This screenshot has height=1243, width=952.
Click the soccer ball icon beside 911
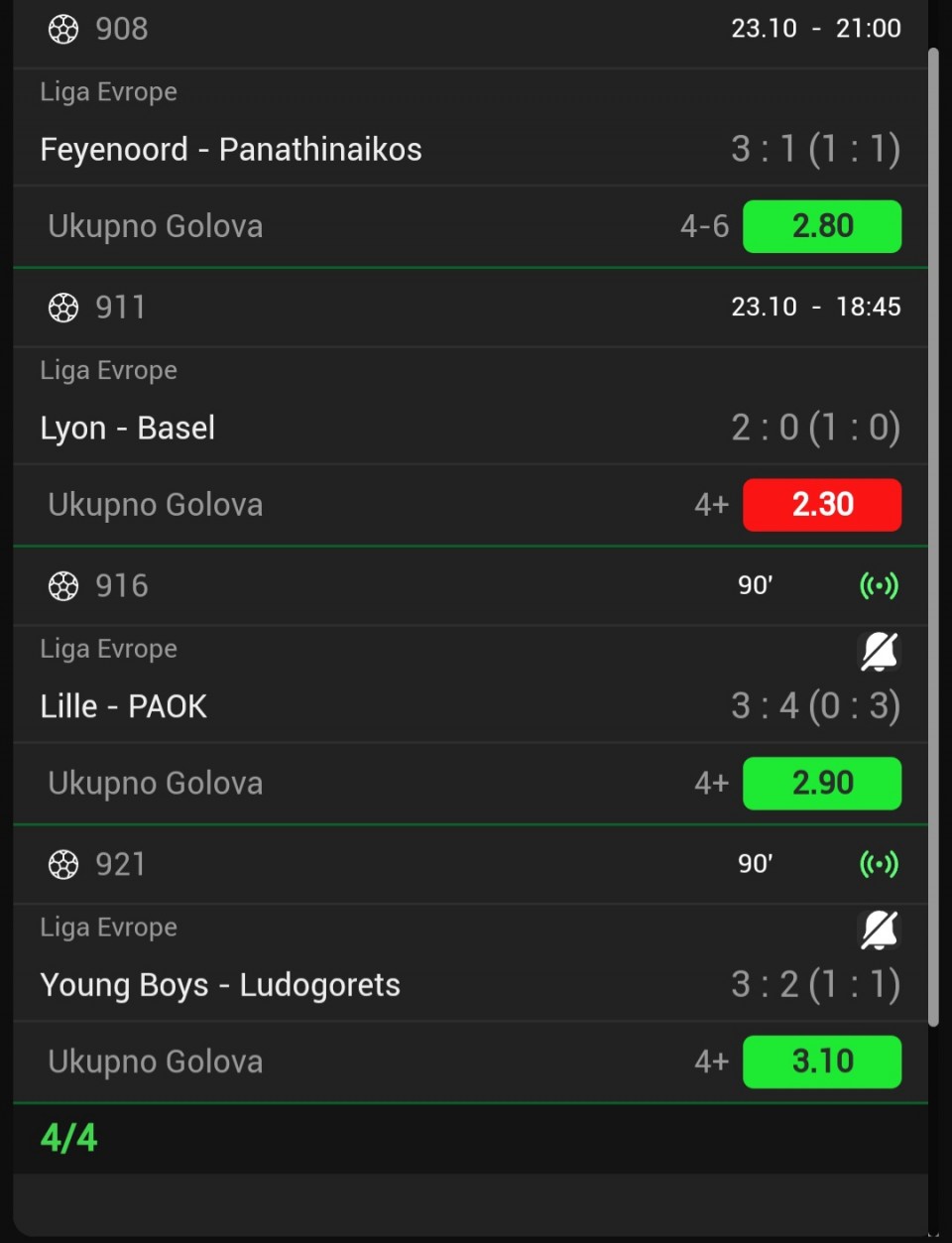(x=63, y=309)
